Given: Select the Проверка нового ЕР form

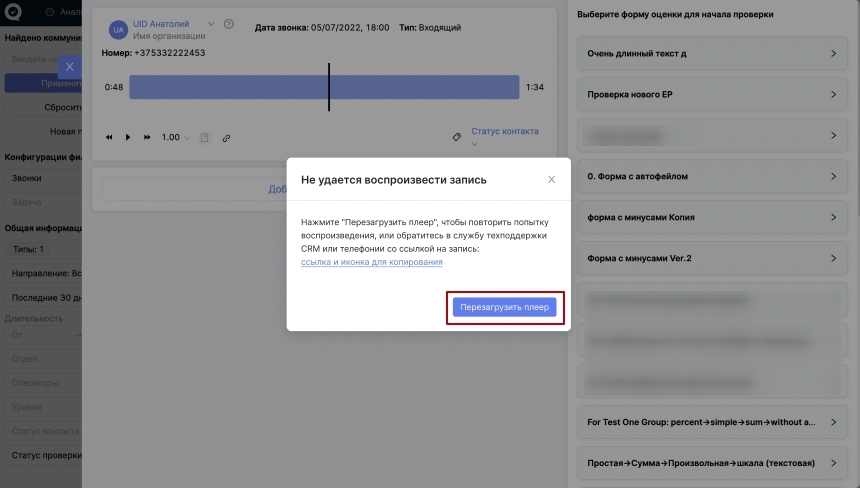Looking at the screenshot, I should coord(711,94).
